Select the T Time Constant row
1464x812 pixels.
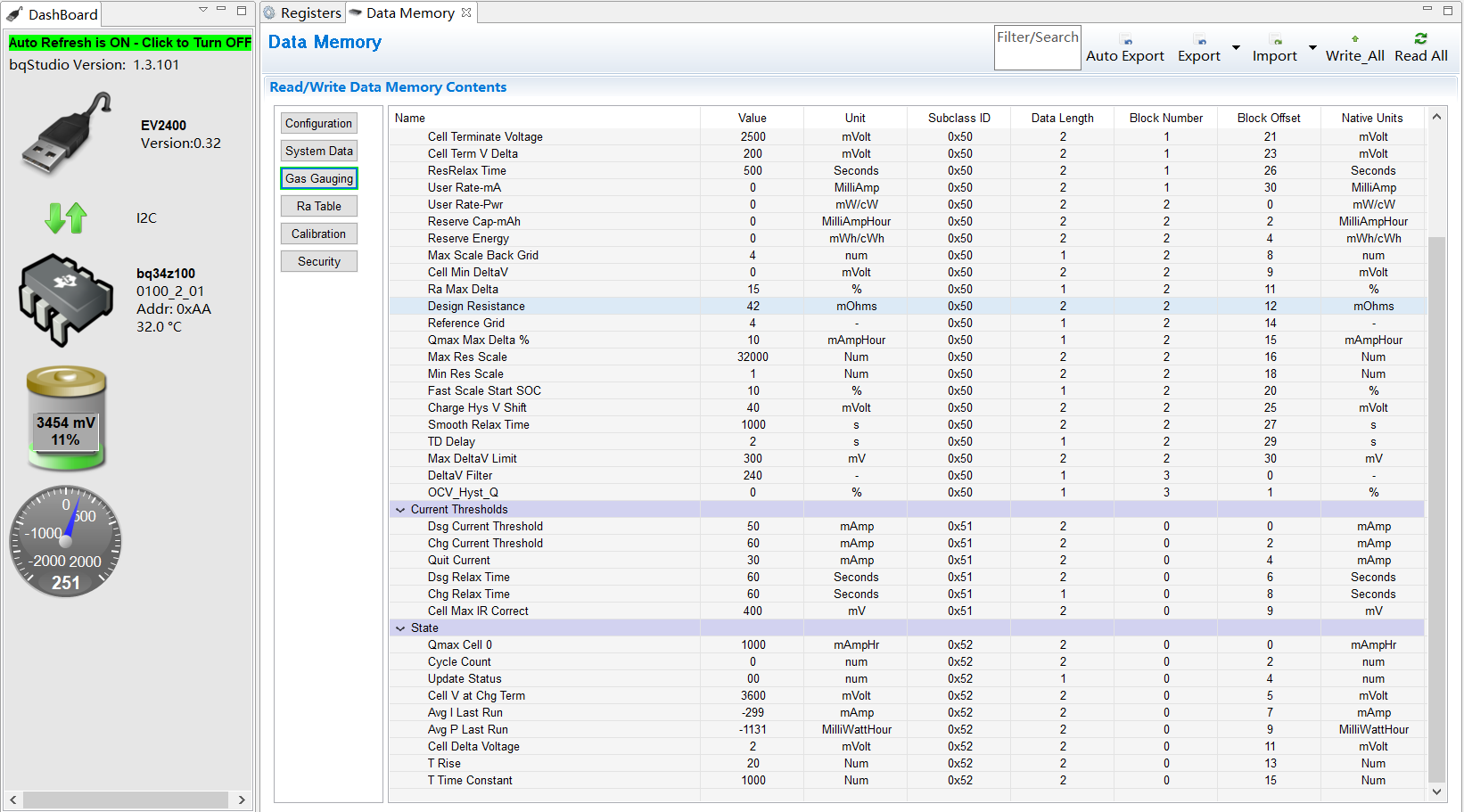[x=907, y=780]
